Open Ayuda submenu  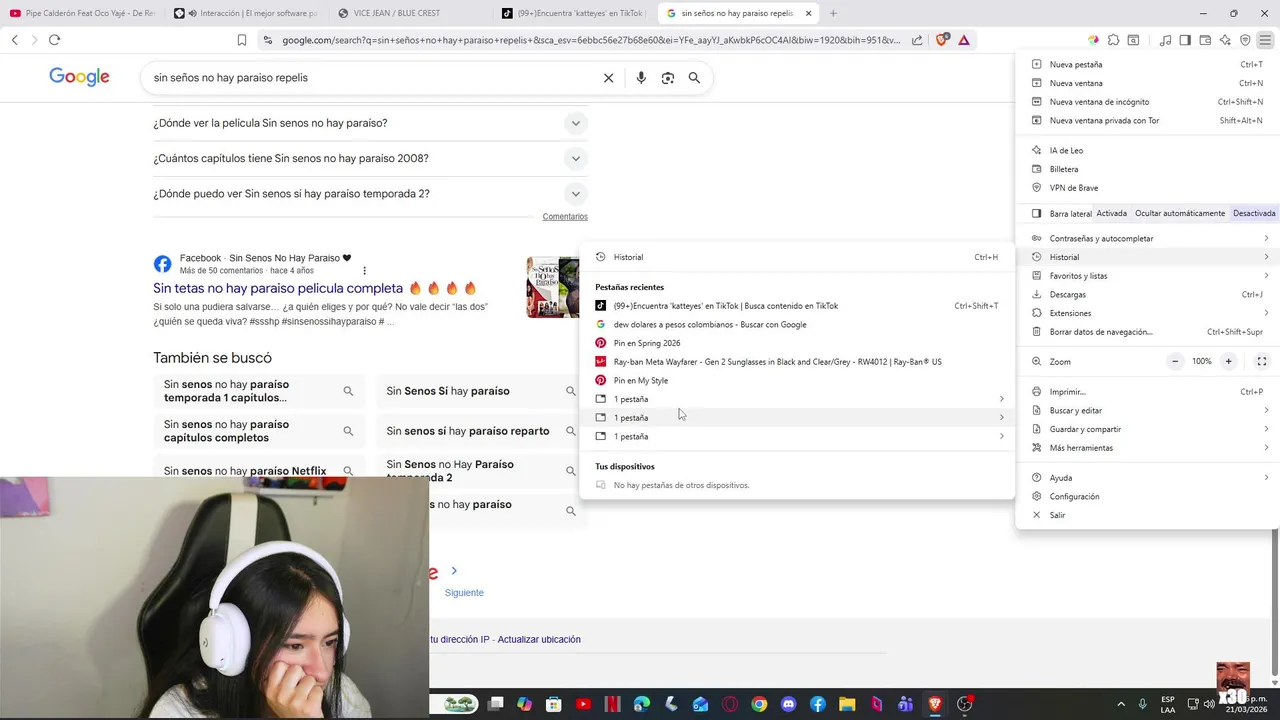click(1148, 478)
